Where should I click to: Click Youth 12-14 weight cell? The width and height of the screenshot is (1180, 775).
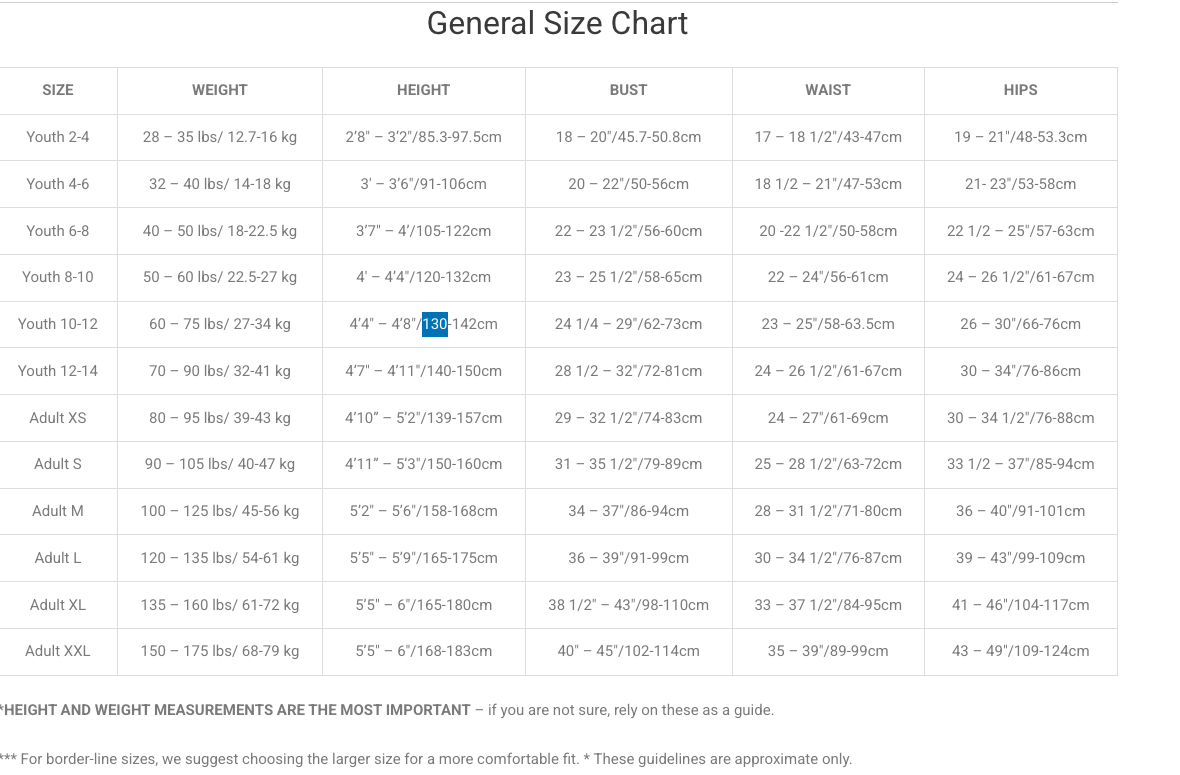click(x=220, y=371)
